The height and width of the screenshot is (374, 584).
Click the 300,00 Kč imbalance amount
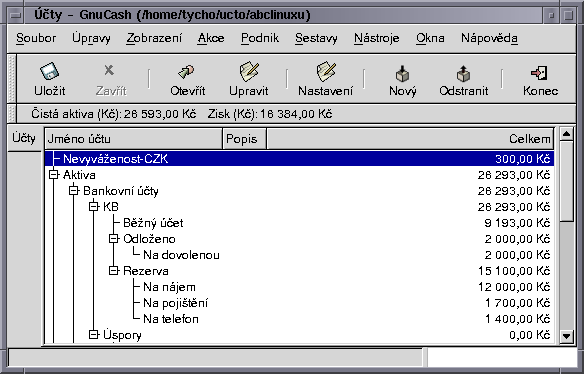pyautogui.click(x=523, y=159)
